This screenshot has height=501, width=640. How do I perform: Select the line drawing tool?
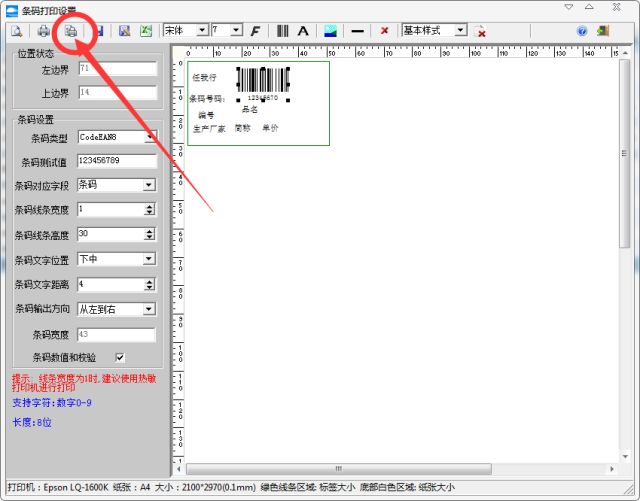click(357, 31)
